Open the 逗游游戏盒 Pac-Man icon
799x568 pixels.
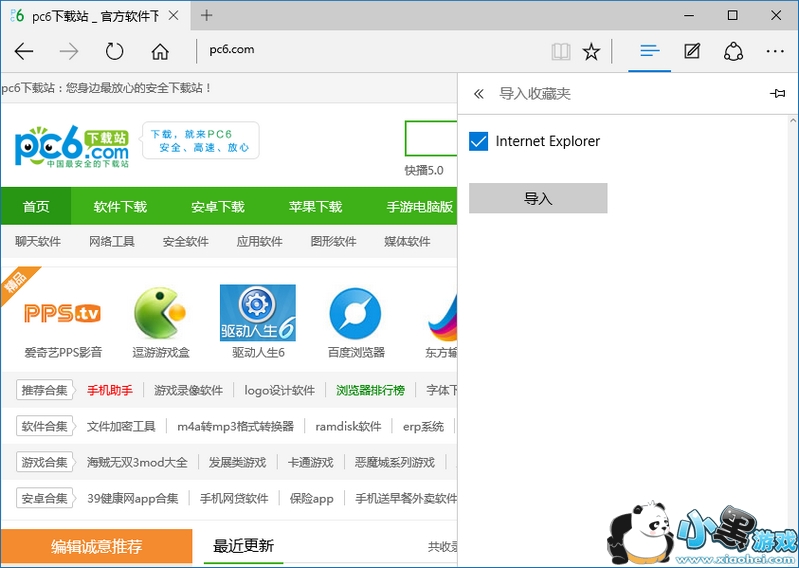tap(160, 313)
